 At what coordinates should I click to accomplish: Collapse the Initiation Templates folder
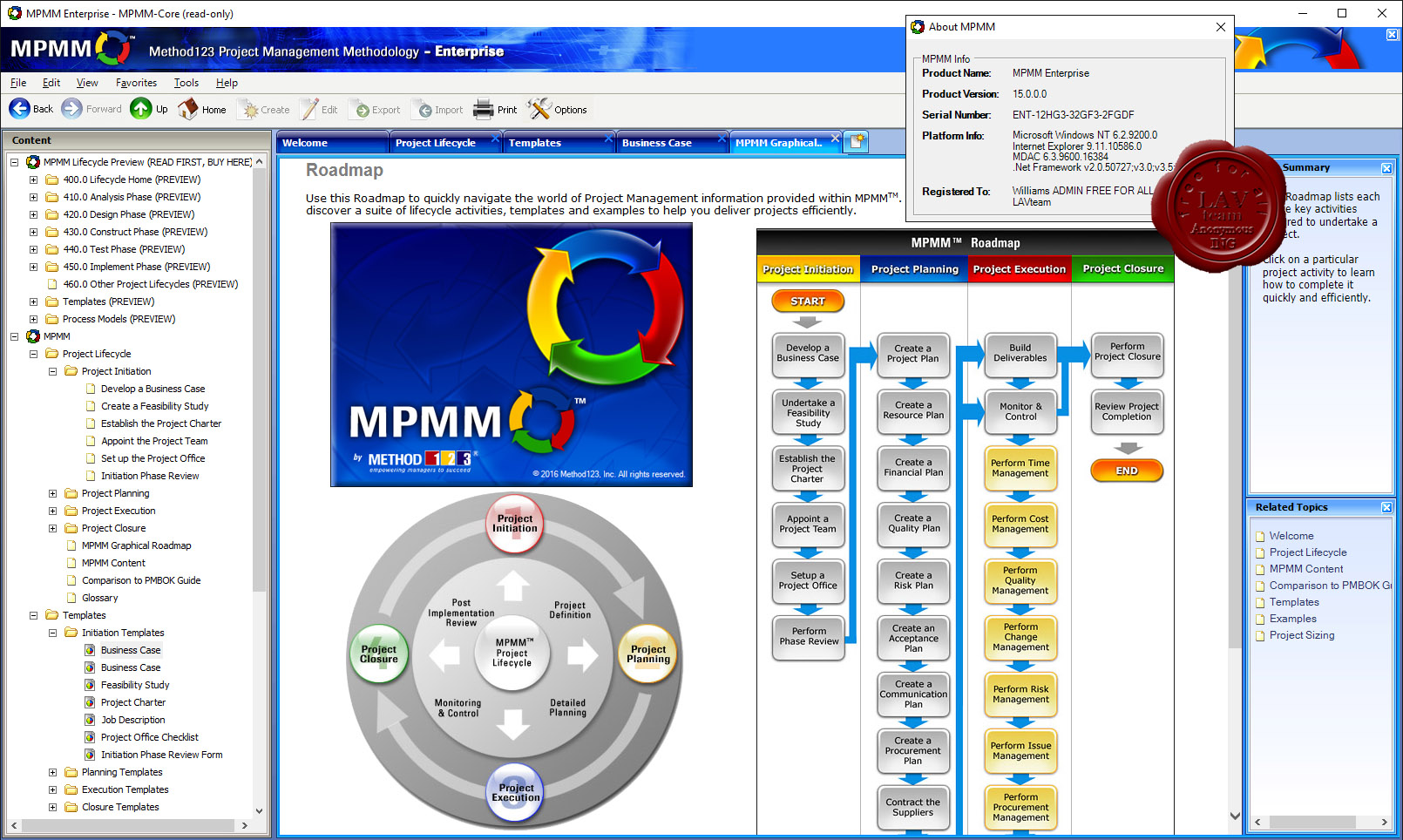[x=52, y=633]
